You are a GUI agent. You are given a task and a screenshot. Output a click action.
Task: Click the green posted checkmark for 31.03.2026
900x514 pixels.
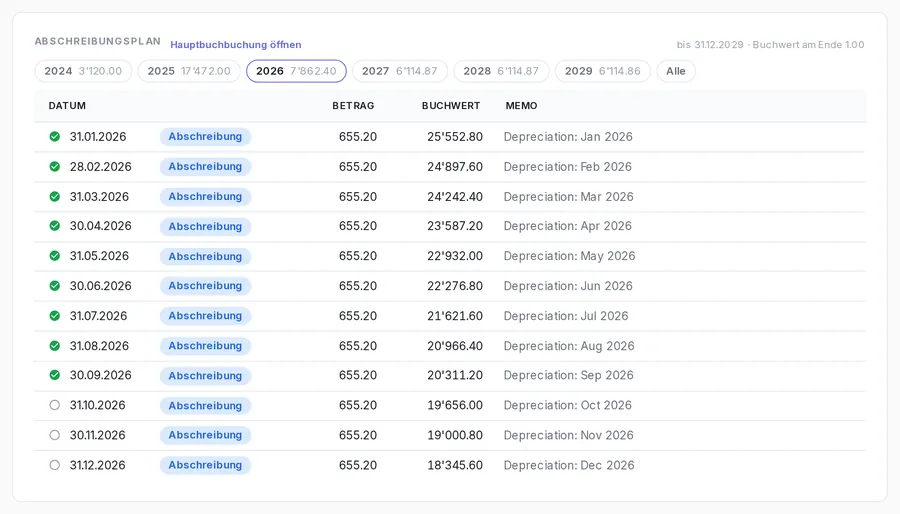[55, 196]
